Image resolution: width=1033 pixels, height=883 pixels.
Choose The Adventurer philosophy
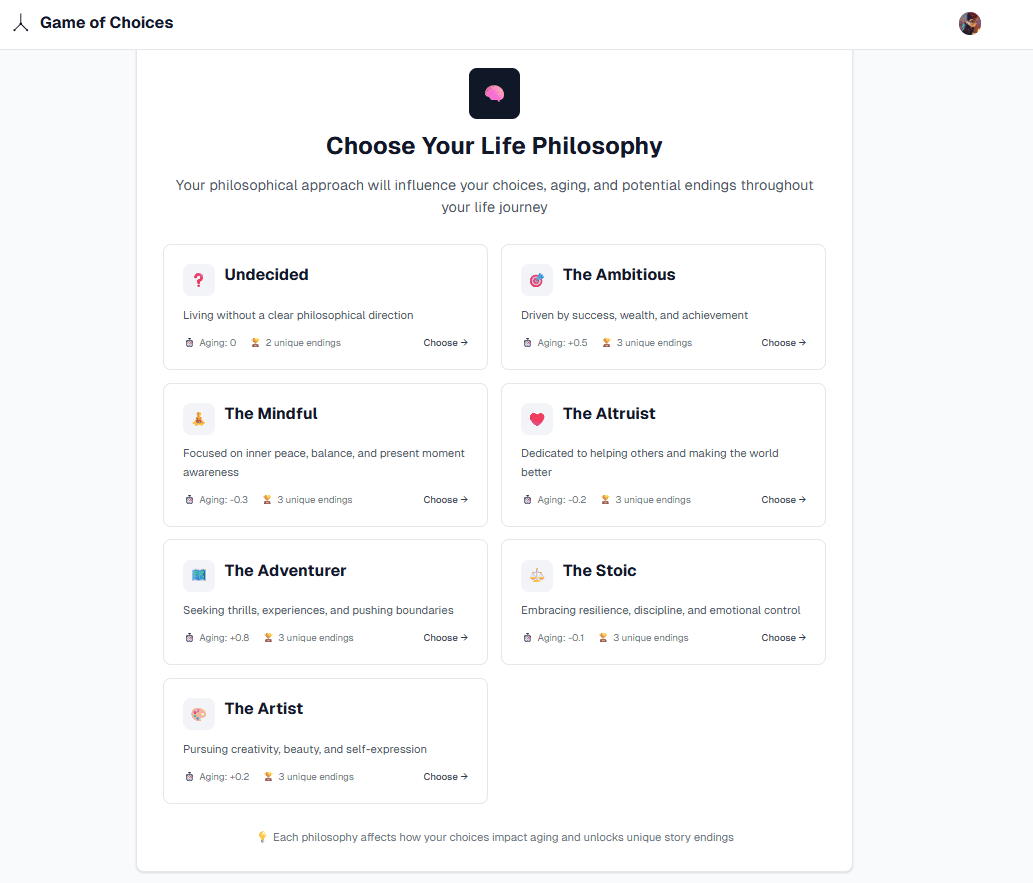click(445, 638)
